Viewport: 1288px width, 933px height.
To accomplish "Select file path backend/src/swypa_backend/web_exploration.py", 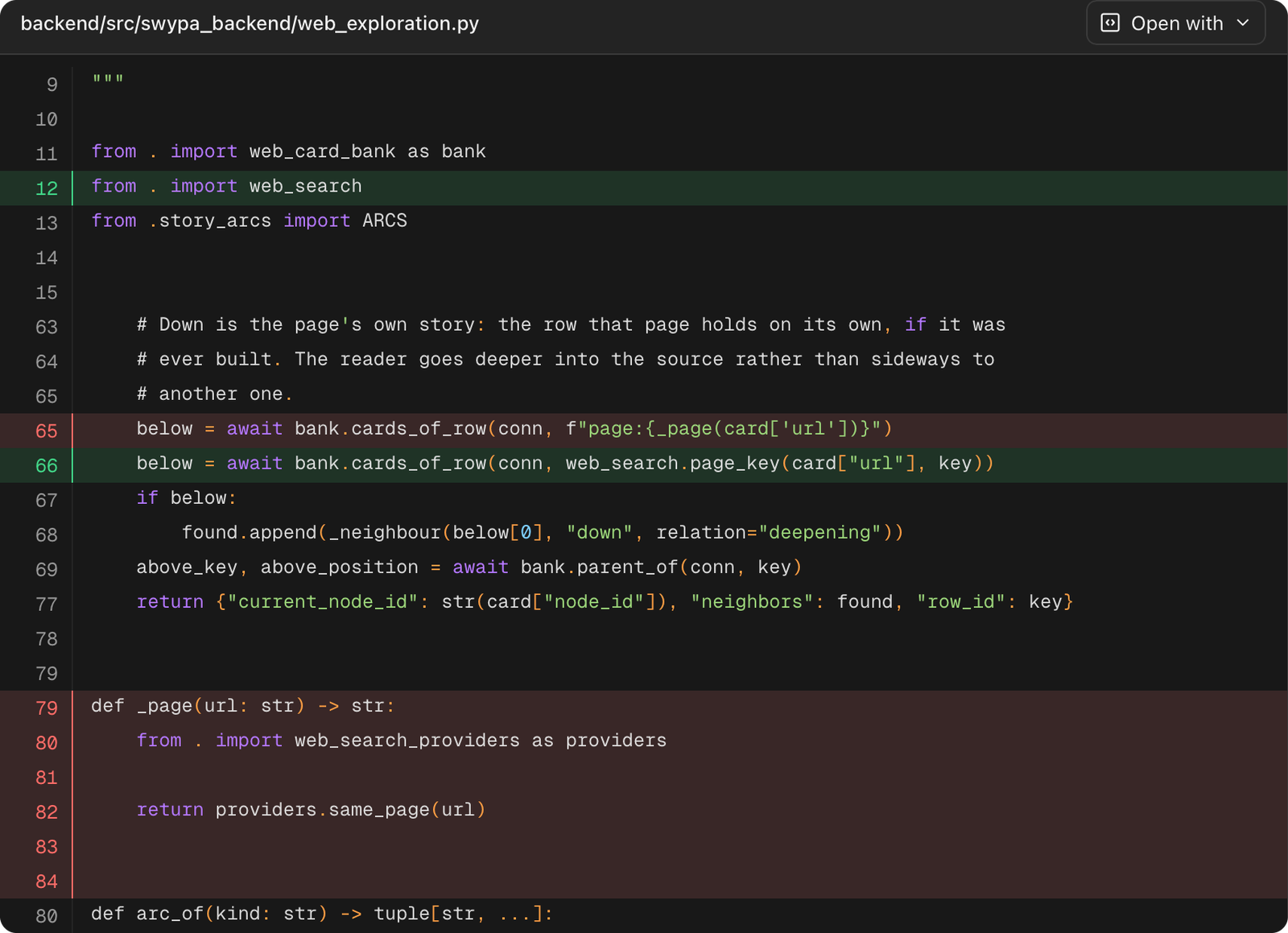I will tap(250, 23).
